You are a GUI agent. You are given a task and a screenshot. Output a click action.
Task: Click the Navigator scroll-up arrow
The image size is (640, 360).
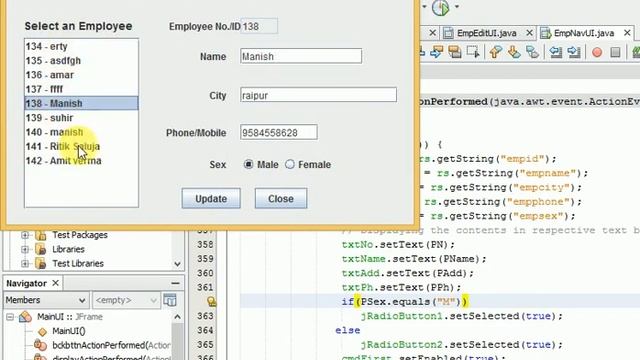click(x=178, y=317)
